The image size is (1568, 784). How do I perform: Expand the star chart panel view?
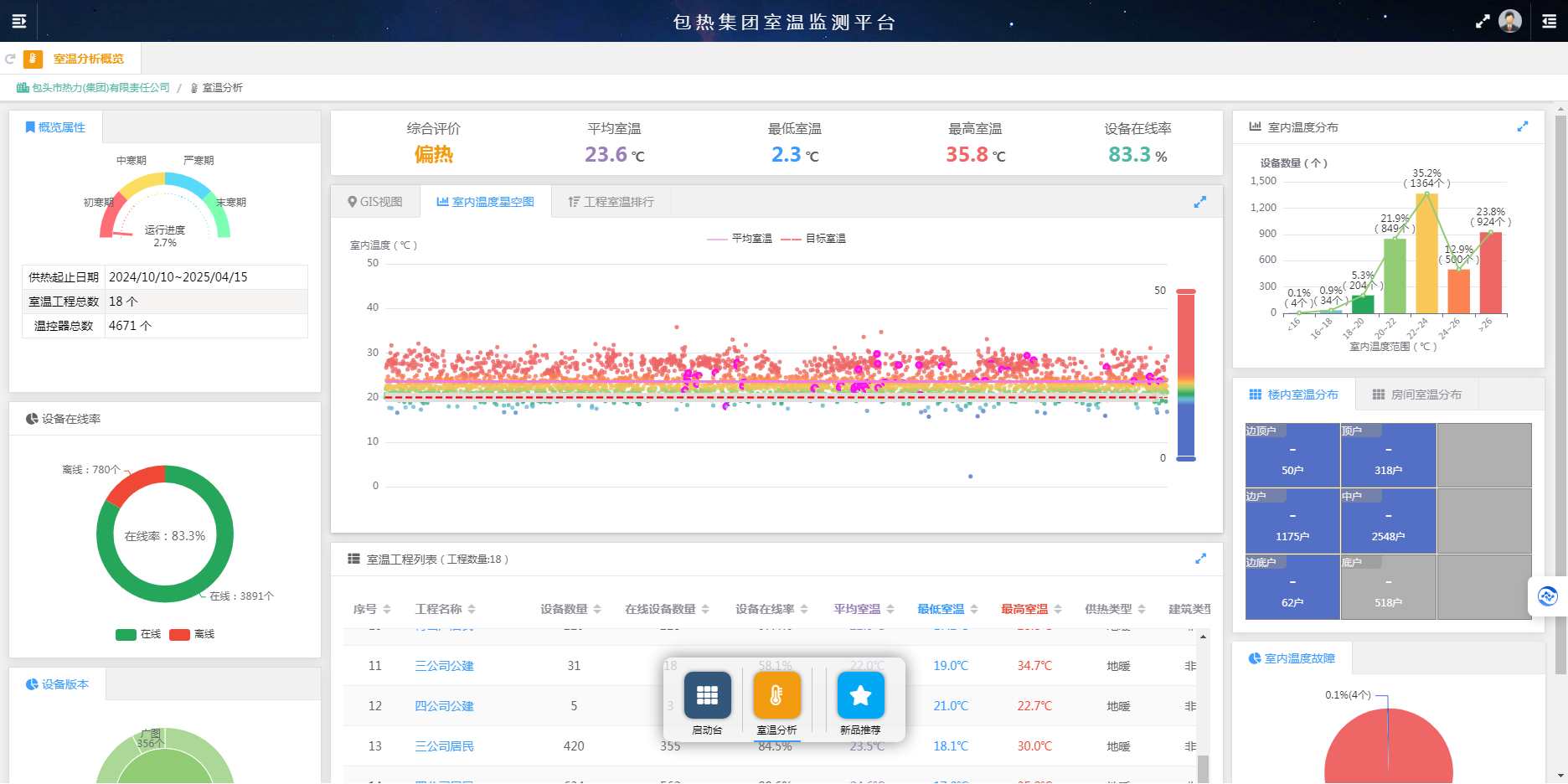click(1201, 202)
